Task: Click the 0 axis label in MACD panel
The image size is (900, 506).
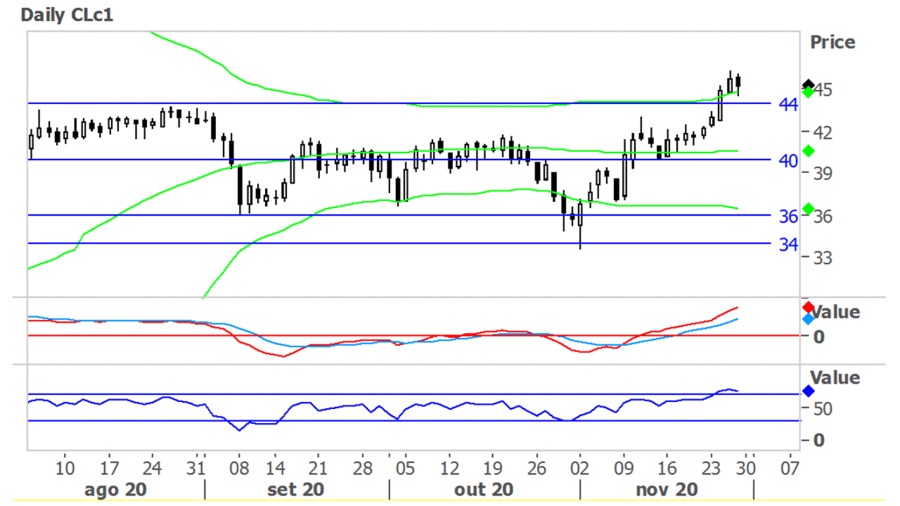Action: (x=819, y=337)
